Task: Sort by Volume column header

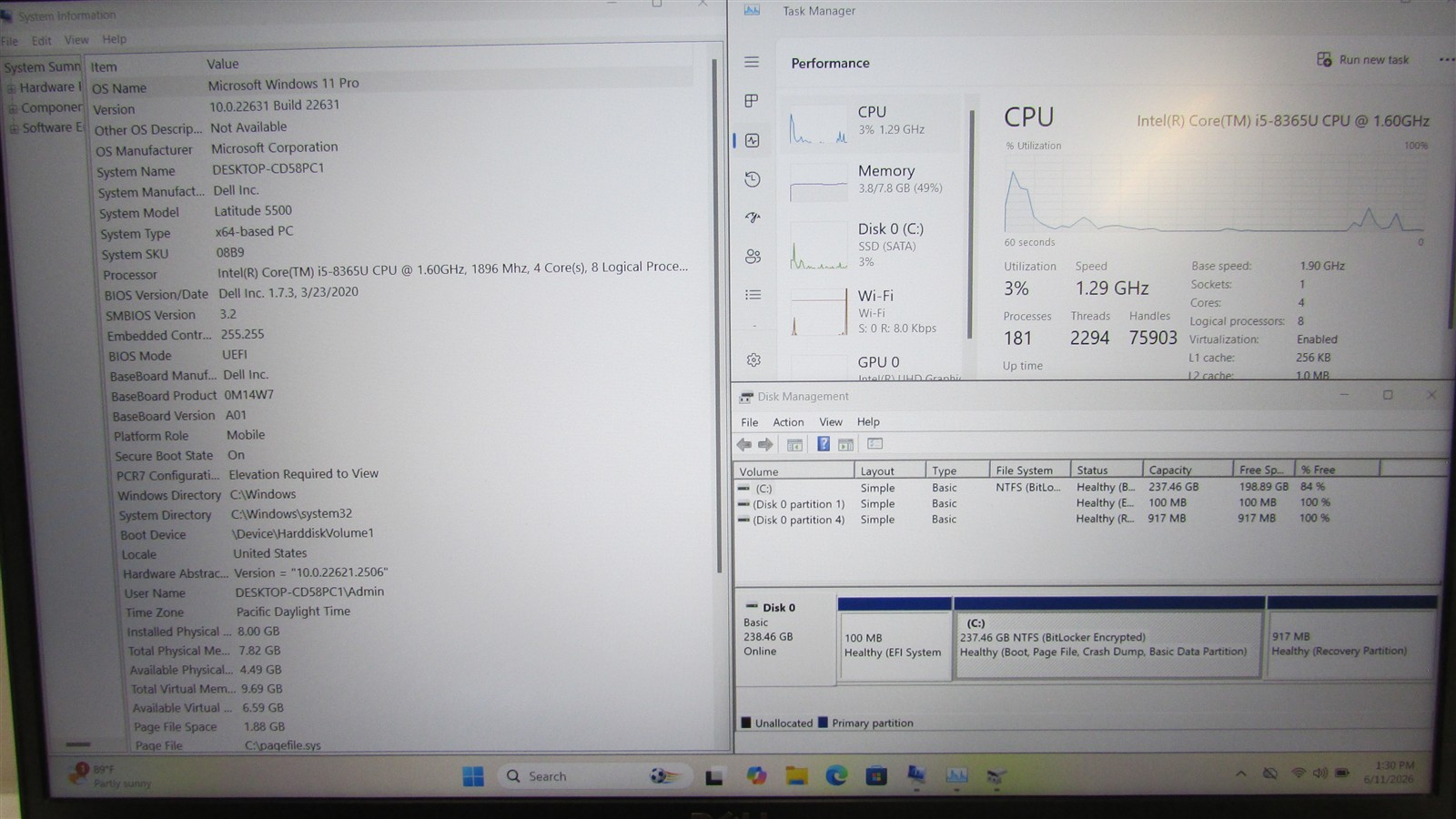Action: point(794,470)
